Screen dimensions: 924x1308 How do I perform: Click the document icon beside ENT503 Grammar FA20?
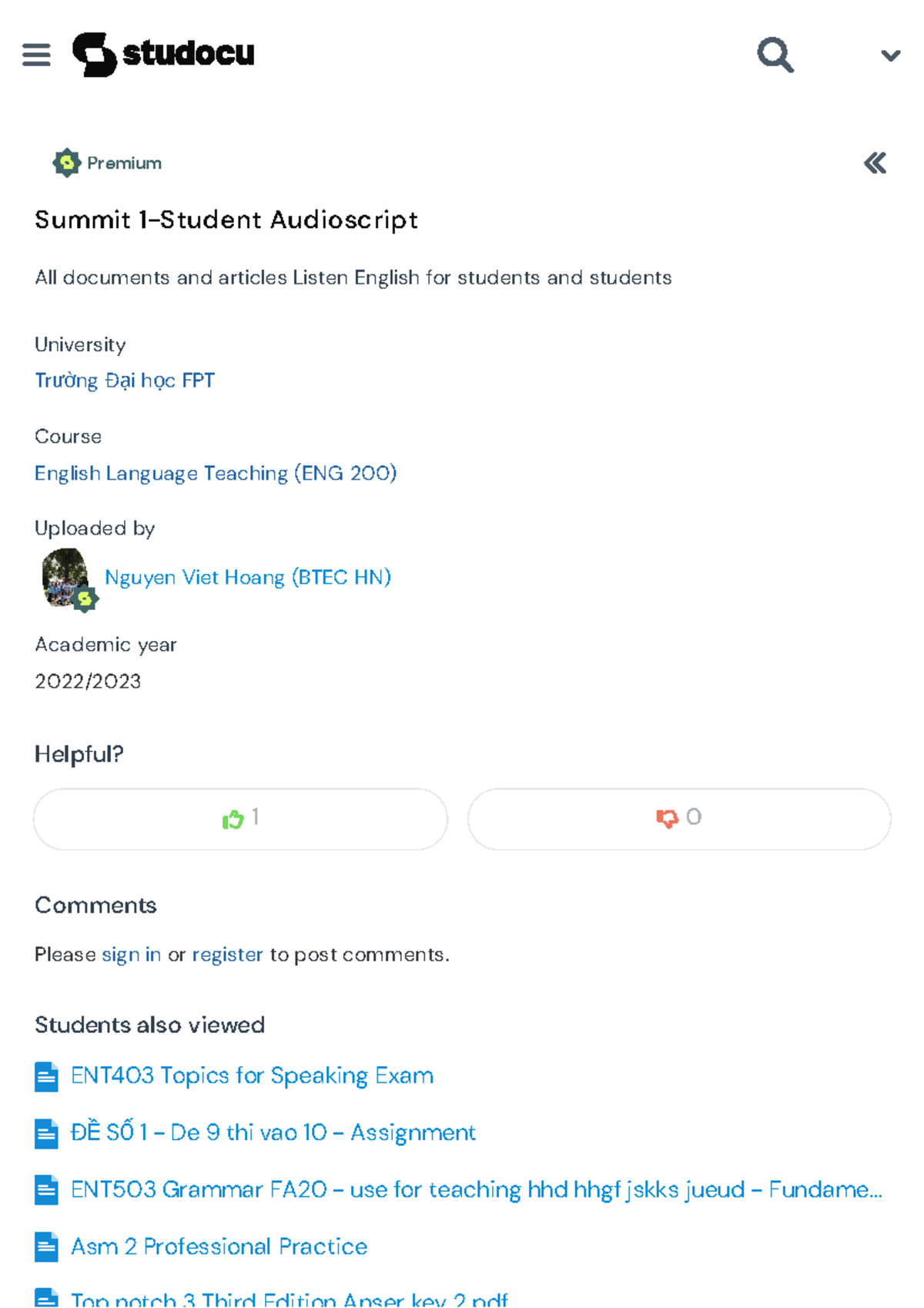[x=45, y=1189]
